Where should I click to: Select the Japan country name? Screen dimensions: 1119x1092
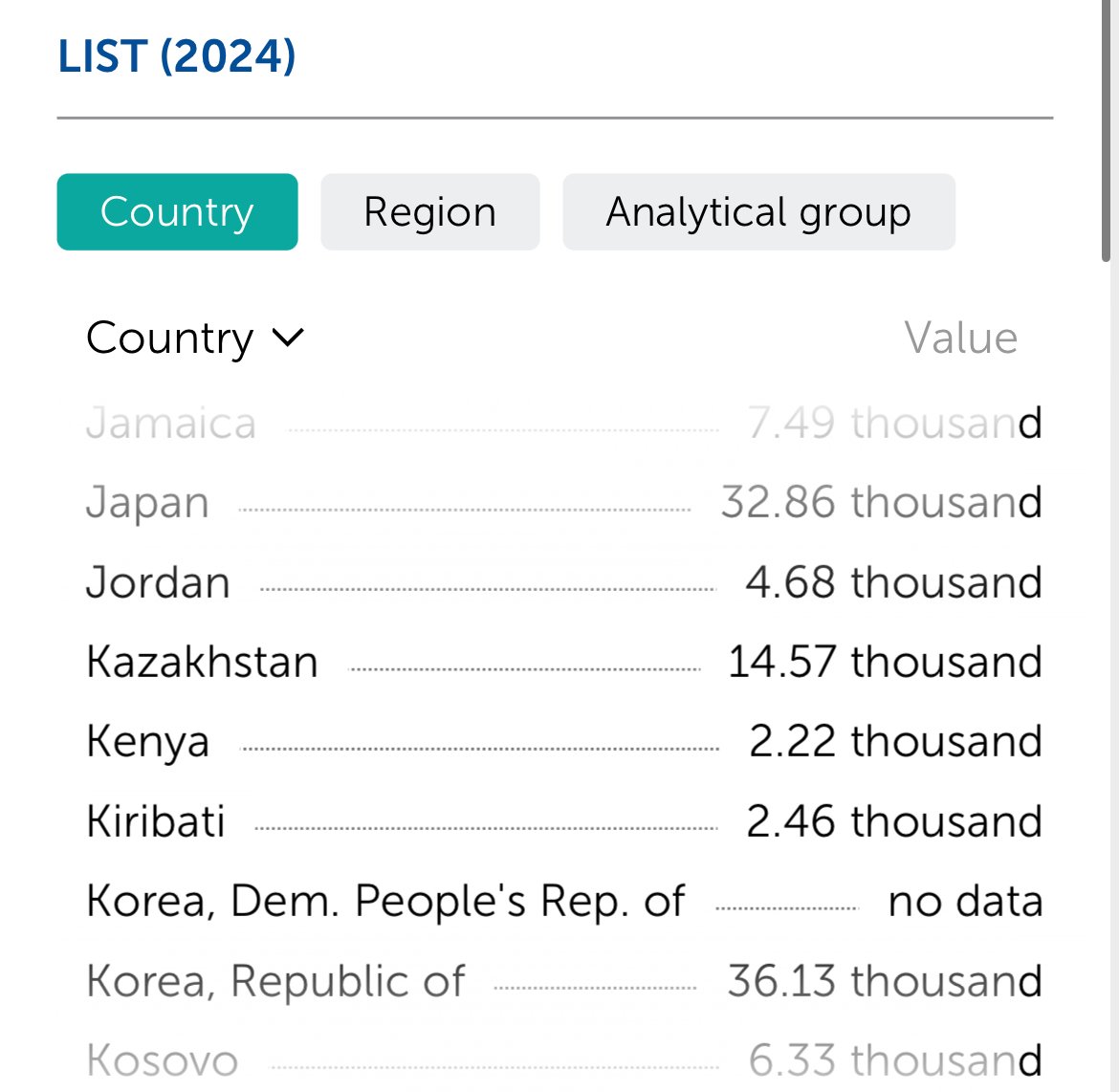[147, 503]
